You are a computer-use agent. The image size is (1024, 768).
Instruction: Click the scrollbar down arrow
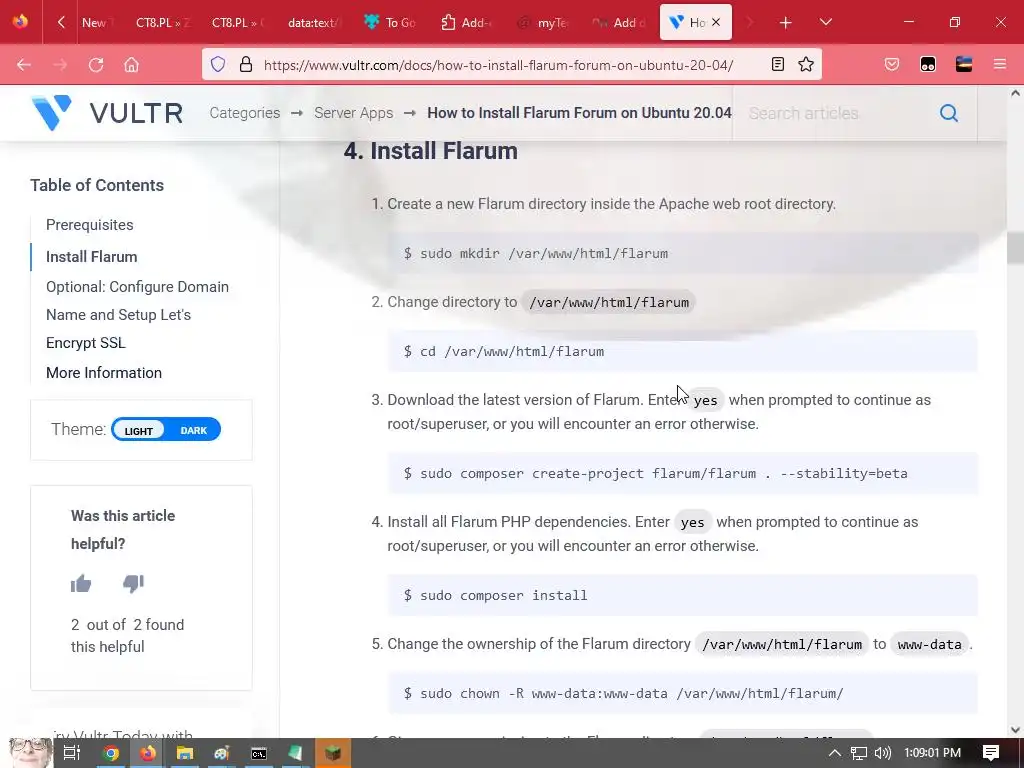[1015, 729]
